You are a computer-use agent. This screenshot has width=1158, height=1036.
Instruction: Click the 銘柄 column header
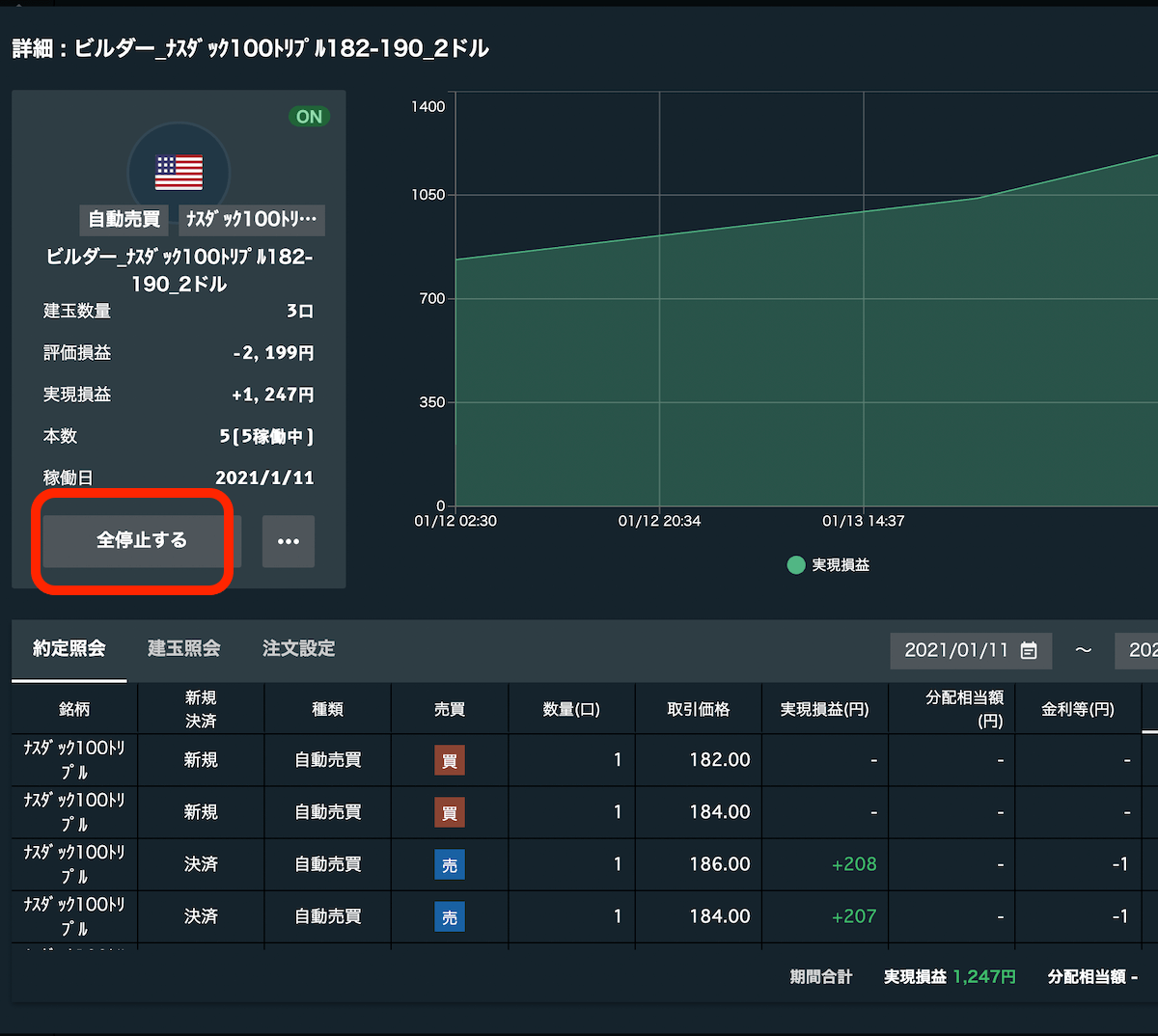pyautogui.click(x=74, y=709)
